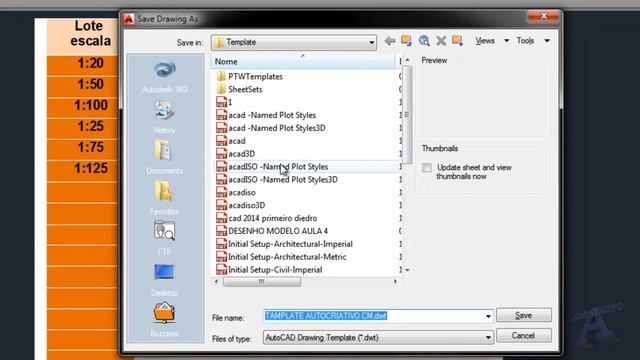
Task: Select the PTWTemplates folder icon
Action: 221,76
